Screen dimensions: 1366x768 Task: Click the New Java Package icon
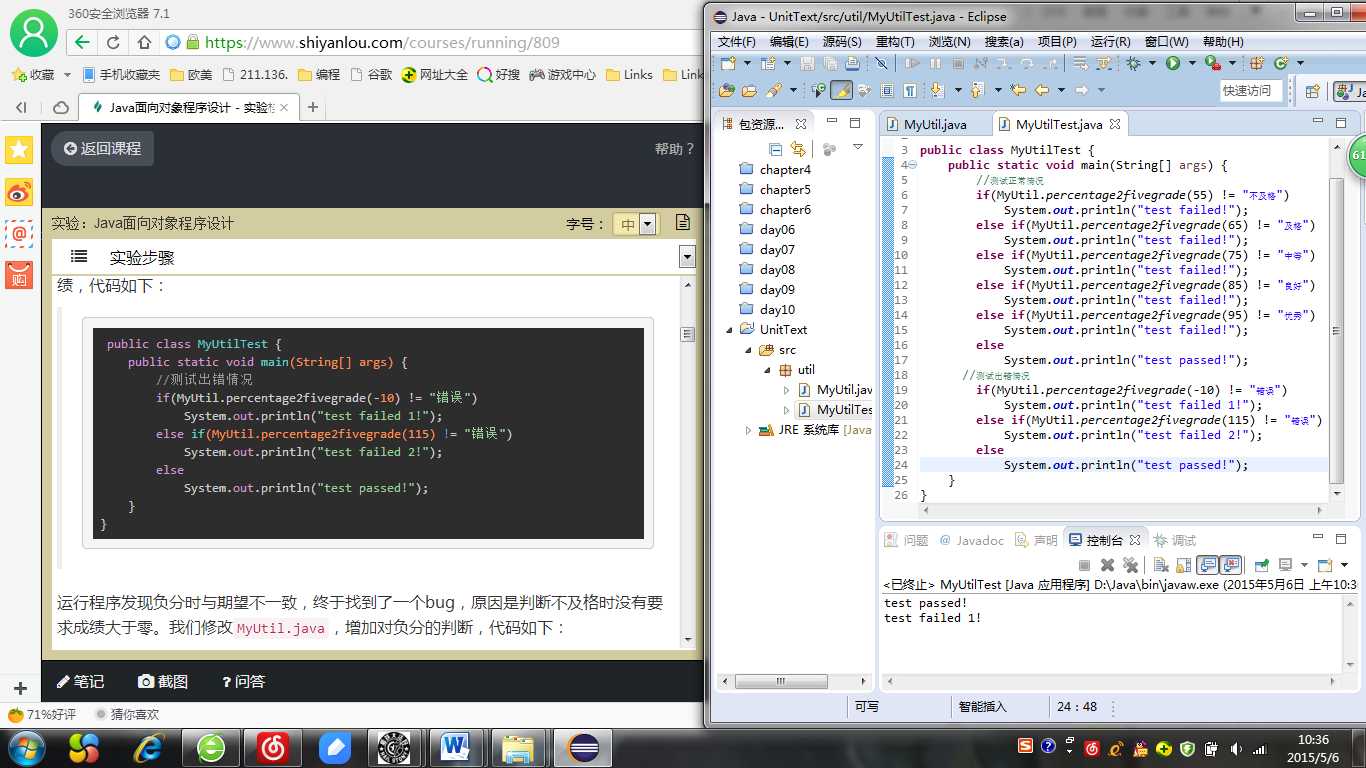(x=1256, y=63)
